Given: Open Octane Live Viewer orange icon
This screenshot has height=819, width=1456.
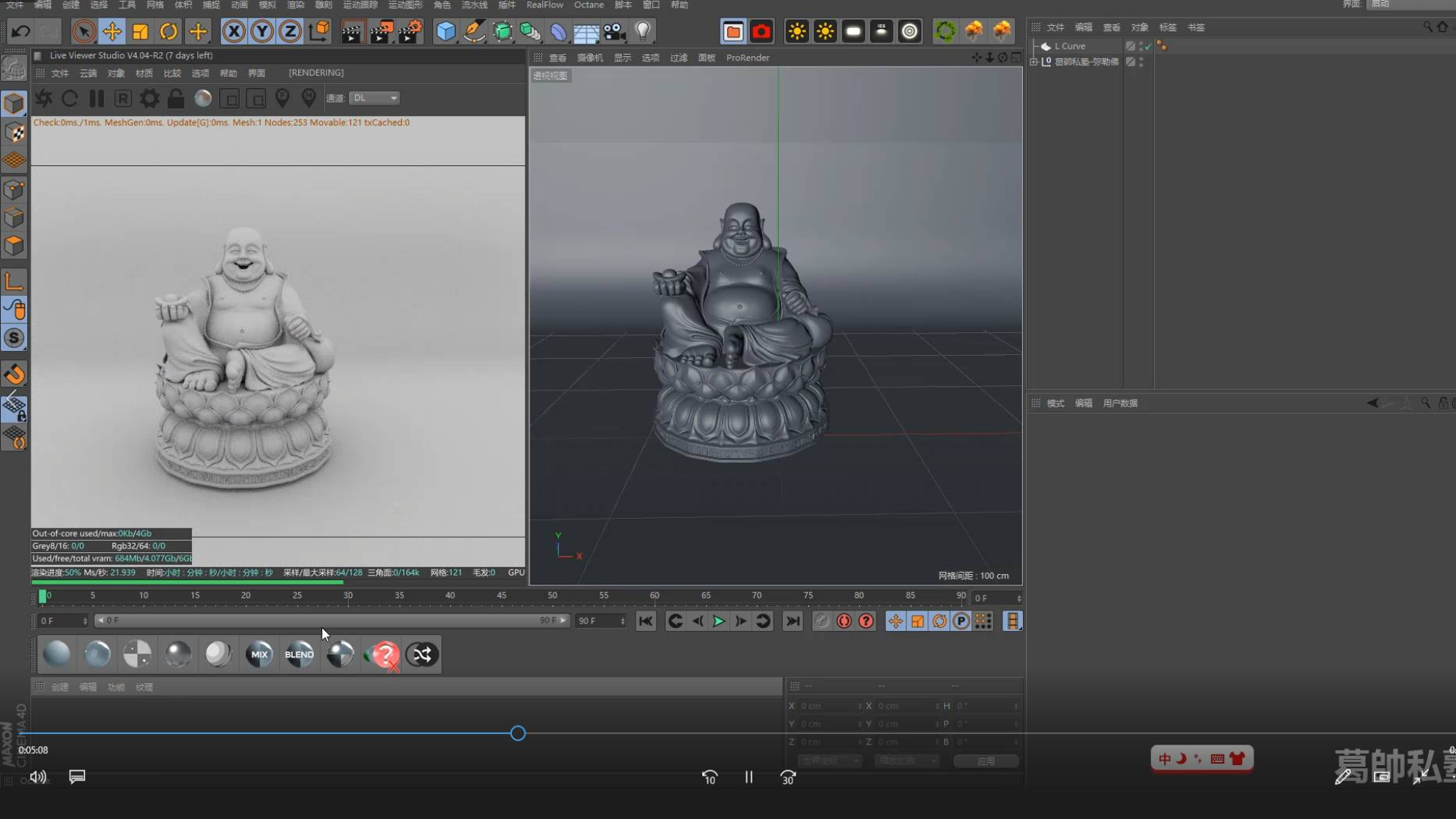Looking at the screenshot, I should point(733,31).
